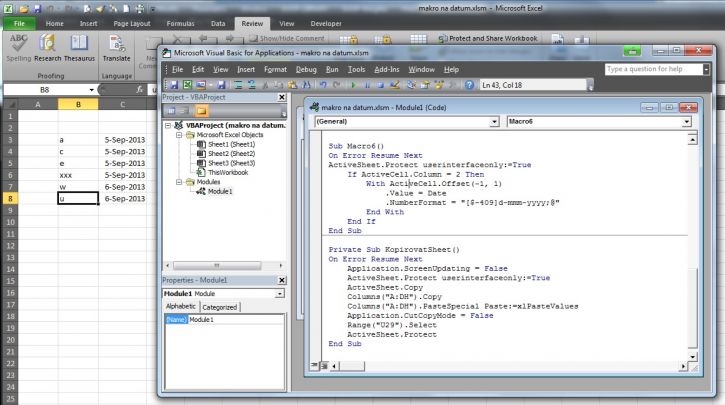Toggle Show/Hide Comment in Excel ribbon
The height and width of the screenshot is (405, 725).
pyautogui.click(x=287, y=38)
